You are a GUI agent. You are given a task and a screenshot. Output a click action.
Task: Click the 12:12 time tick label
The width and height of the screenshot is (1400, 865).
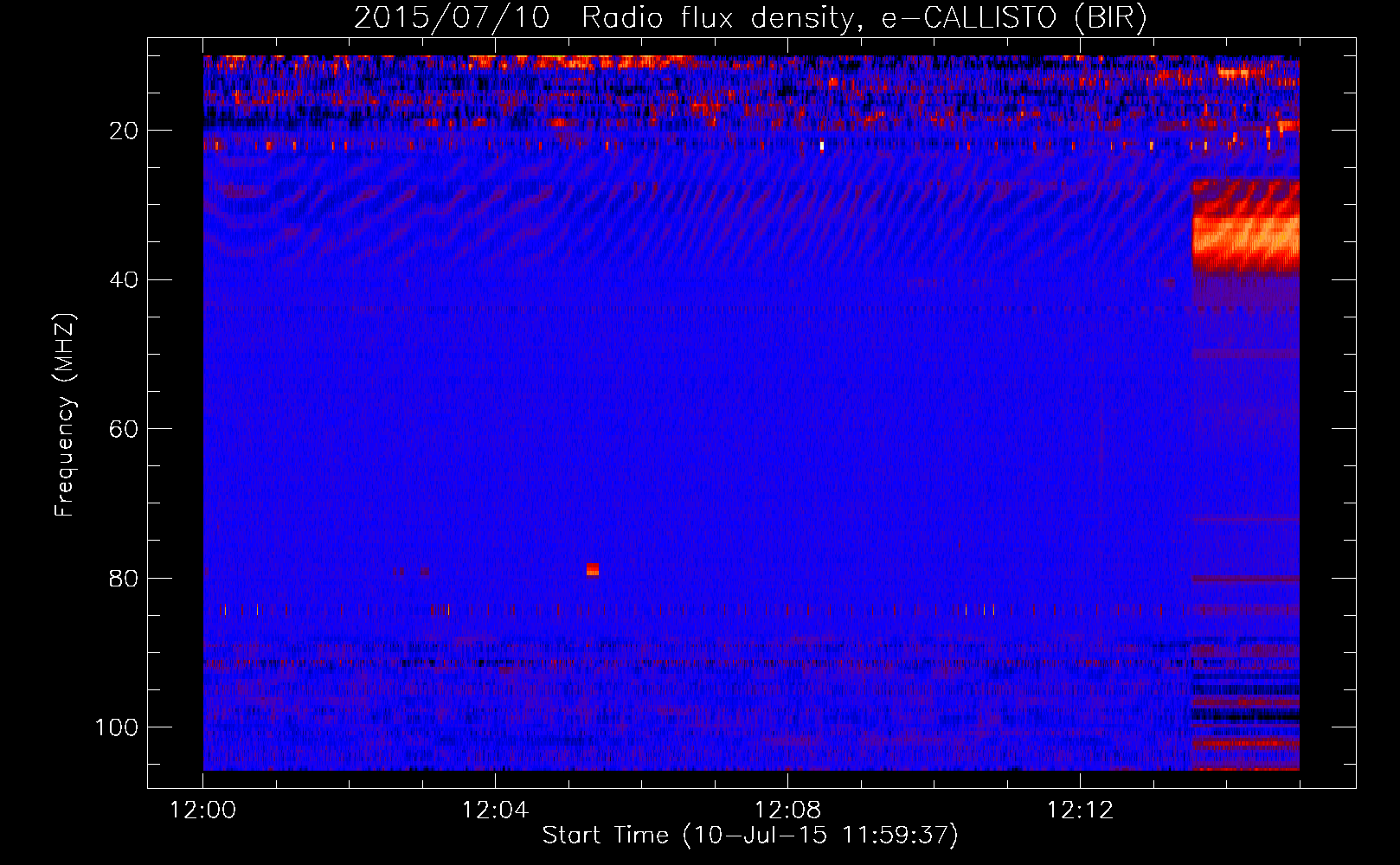pos(1080,811)
